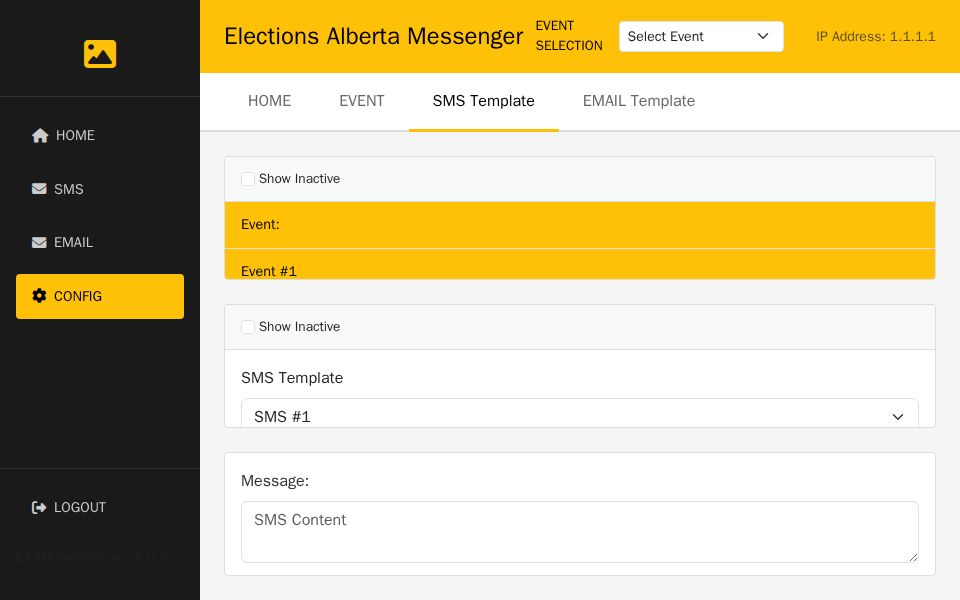Click the LOGOUT entry in the sidebar
The width and height of the screenshot is (960, 600).
pyautogui.click(x=80, y=507)
